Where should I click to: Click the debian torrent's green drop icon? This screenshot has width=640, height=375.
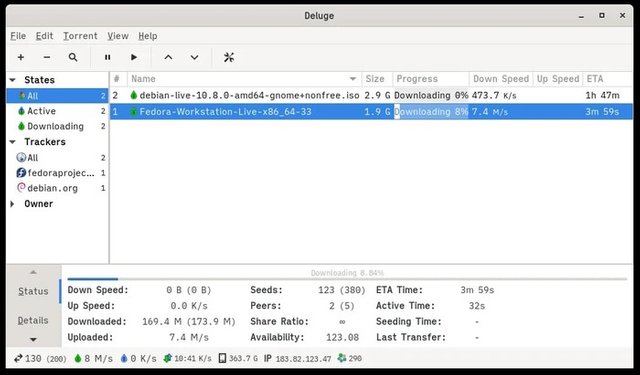click(133, 95)
